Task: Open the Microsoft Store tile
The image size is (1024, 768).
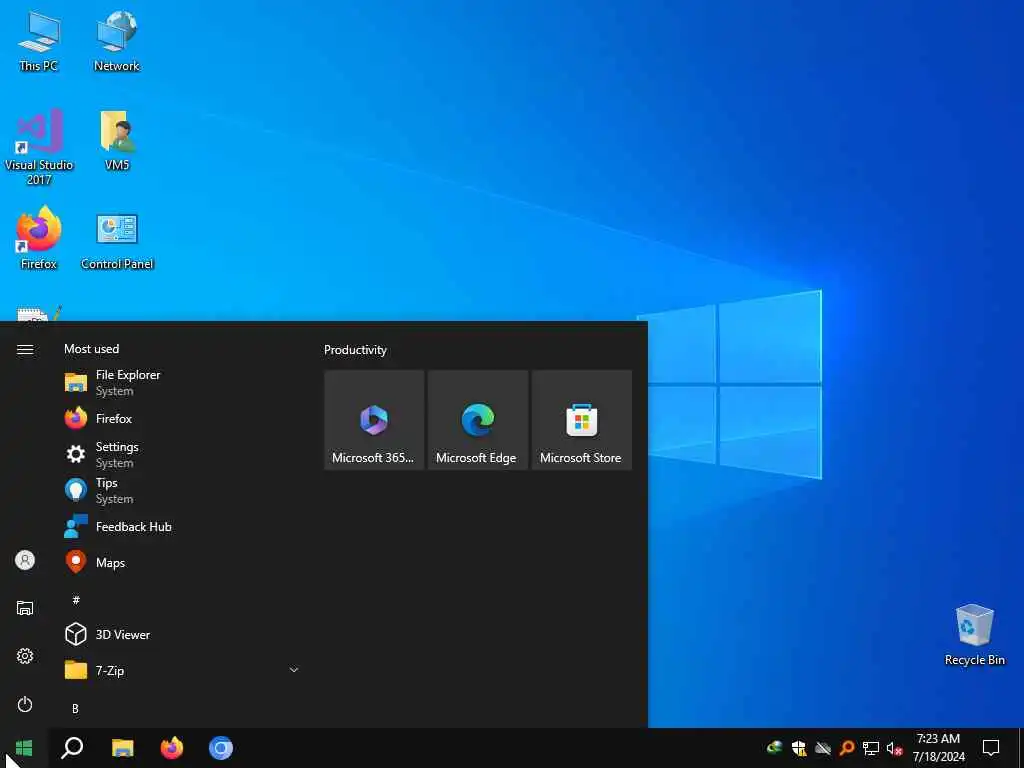Action: (x=581, y=420)
